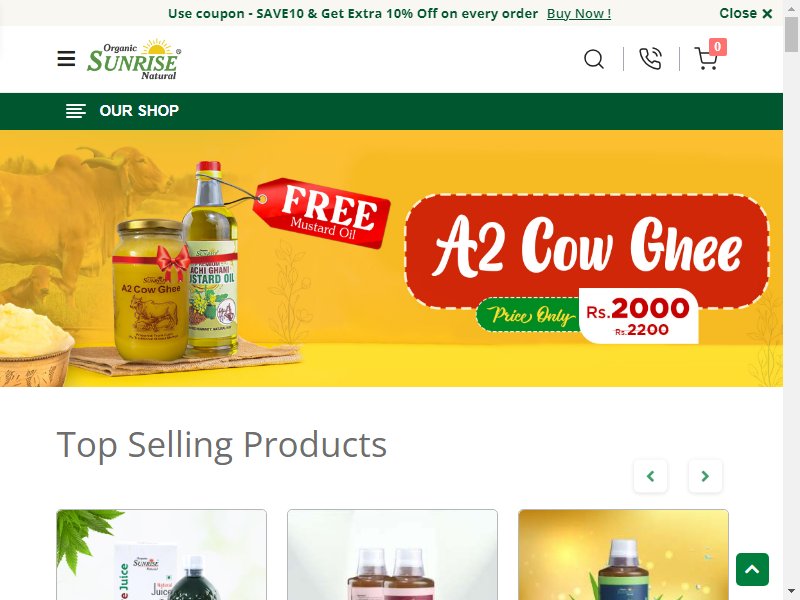Click the FREE Mustard Oil tag on banner
800x600 pixels.
click(322, 213)
